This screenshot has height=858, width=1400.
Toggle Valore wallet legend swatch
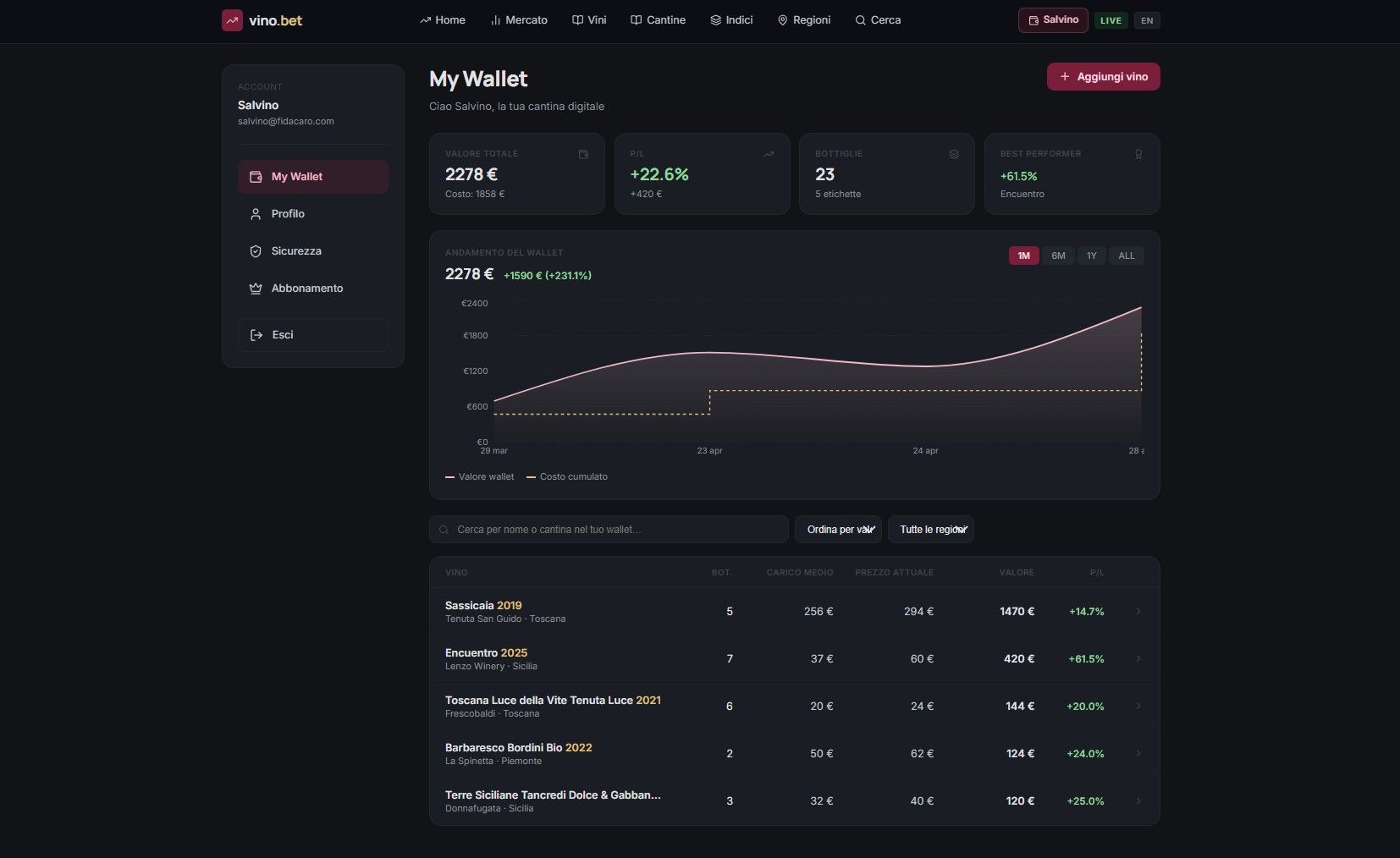[x=450, y=477]
